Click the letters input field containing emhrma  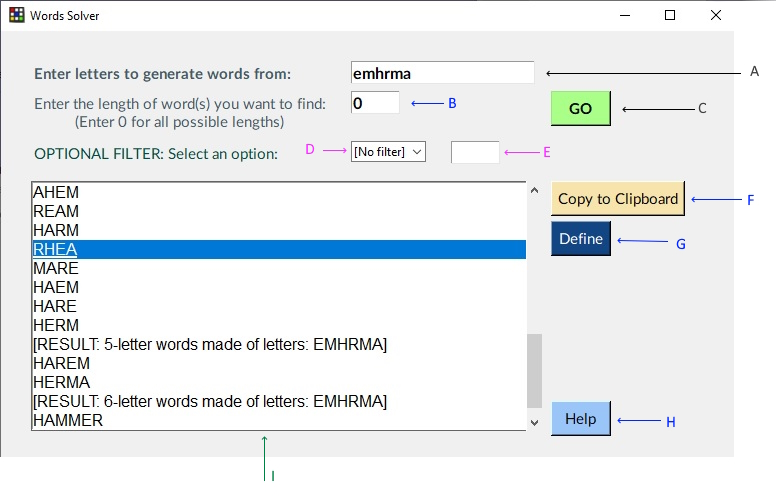click(x=442, y=73)
